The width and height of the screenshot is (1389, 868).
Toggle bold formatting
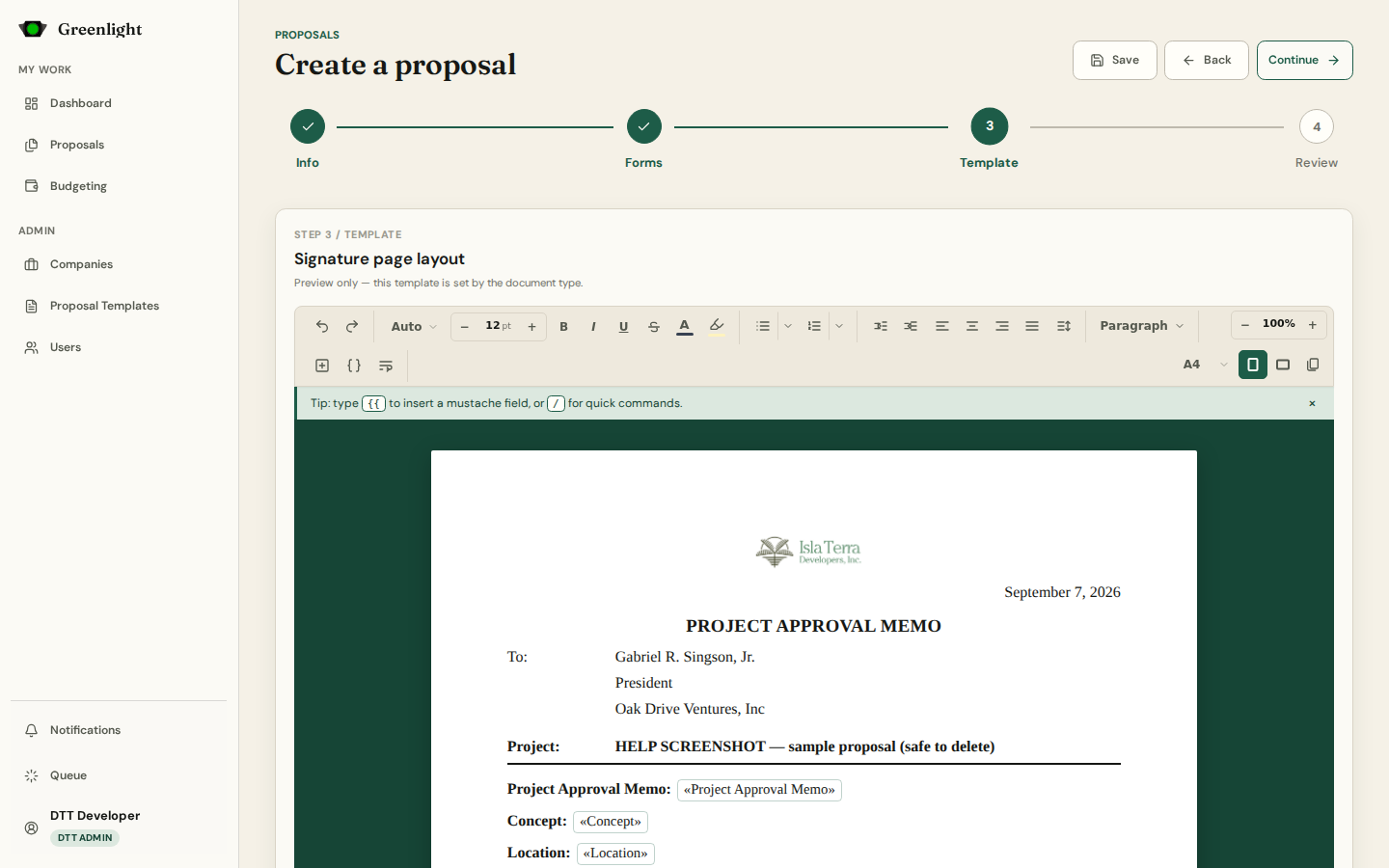(x=564, y=327)
